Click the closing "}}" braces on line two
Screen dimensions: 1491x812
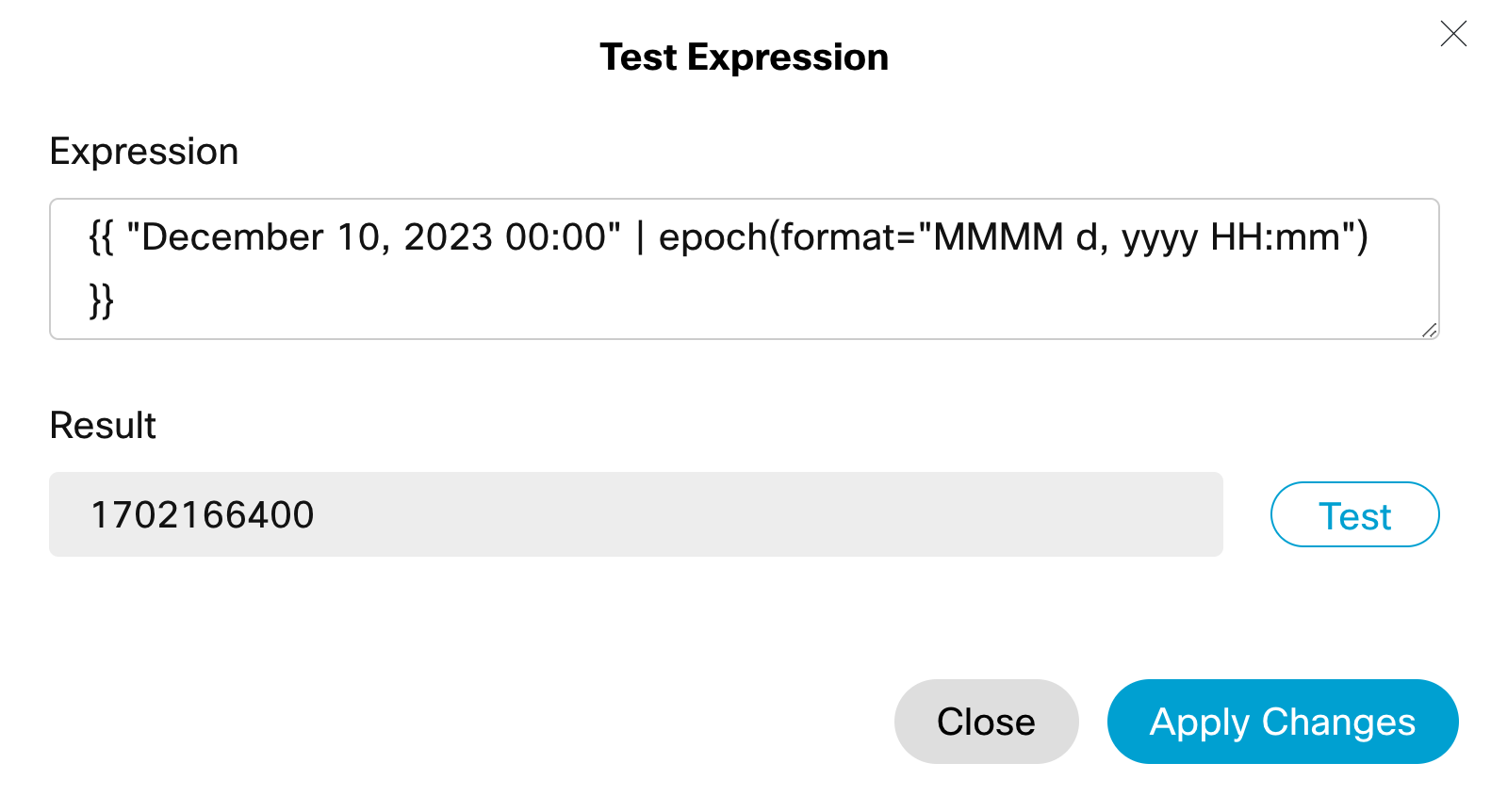point(101,301)
